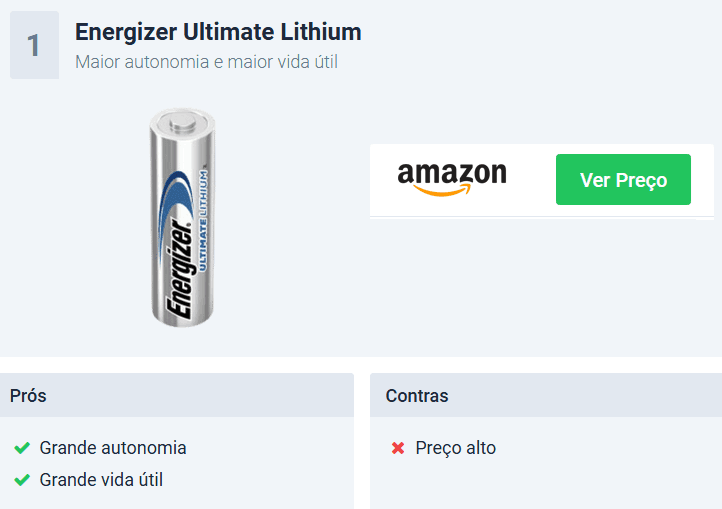Image resolution: width=722 pixels, height=509 pixels.
Task: Click the green check beside Grande vida útil
Action: tap(22, 480)
